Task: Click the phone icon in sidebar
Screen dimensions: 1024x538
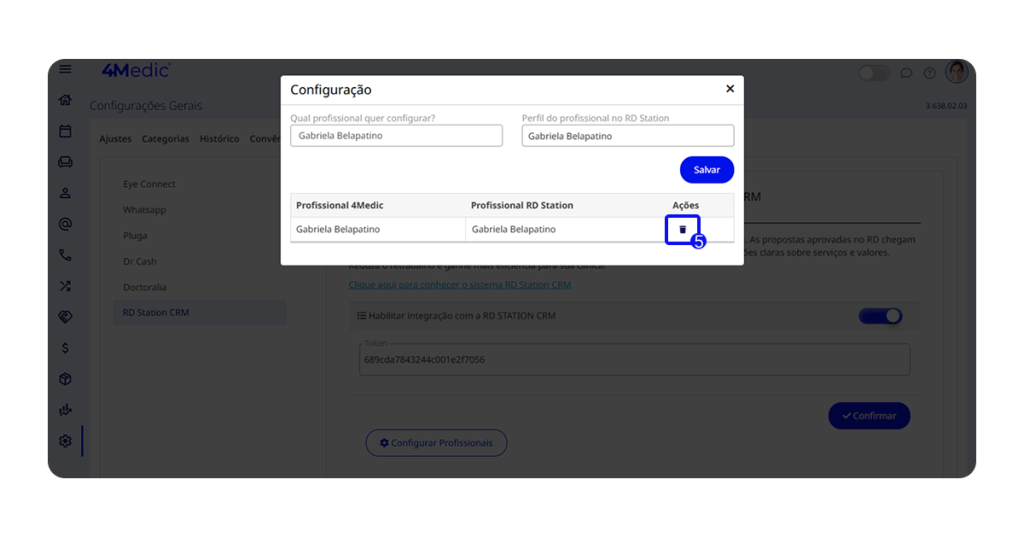Action: tap(65, 255)
